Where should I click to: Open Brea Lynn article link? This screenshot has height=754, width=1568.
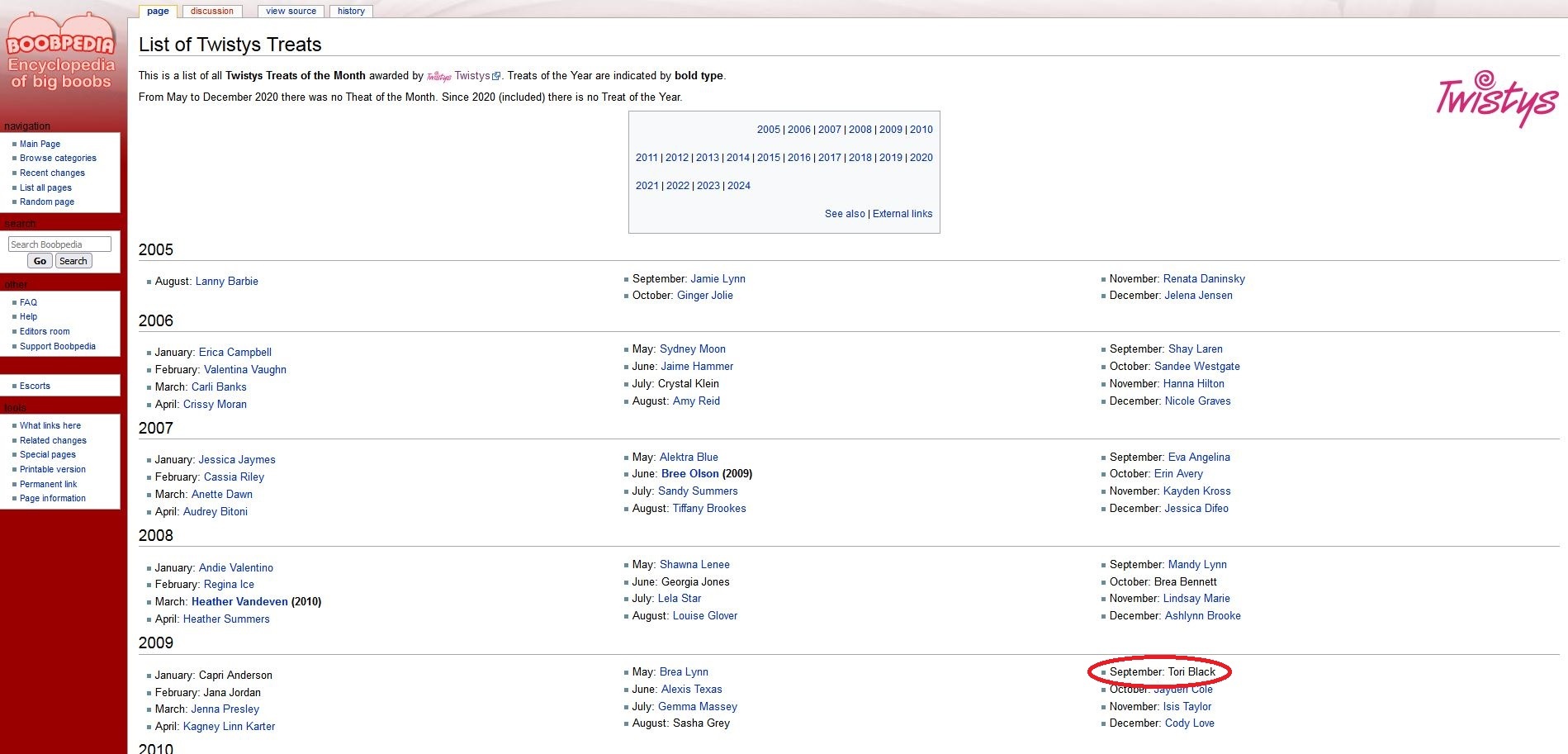point(684,672)
